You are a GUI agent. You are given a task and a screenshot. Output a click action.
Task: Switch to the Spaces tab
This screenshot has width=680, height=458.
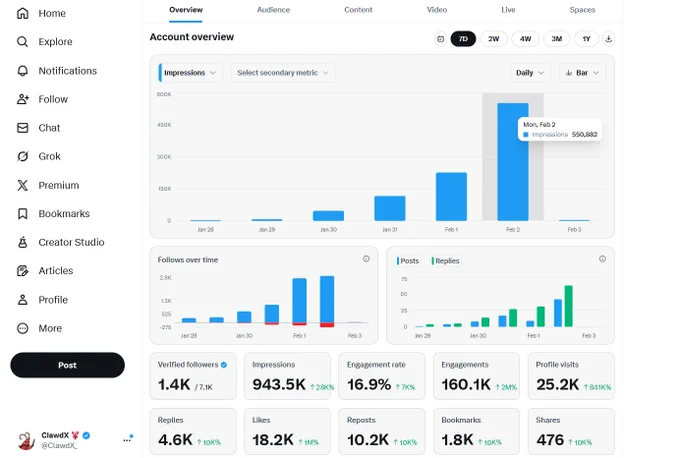pos(582,10)
